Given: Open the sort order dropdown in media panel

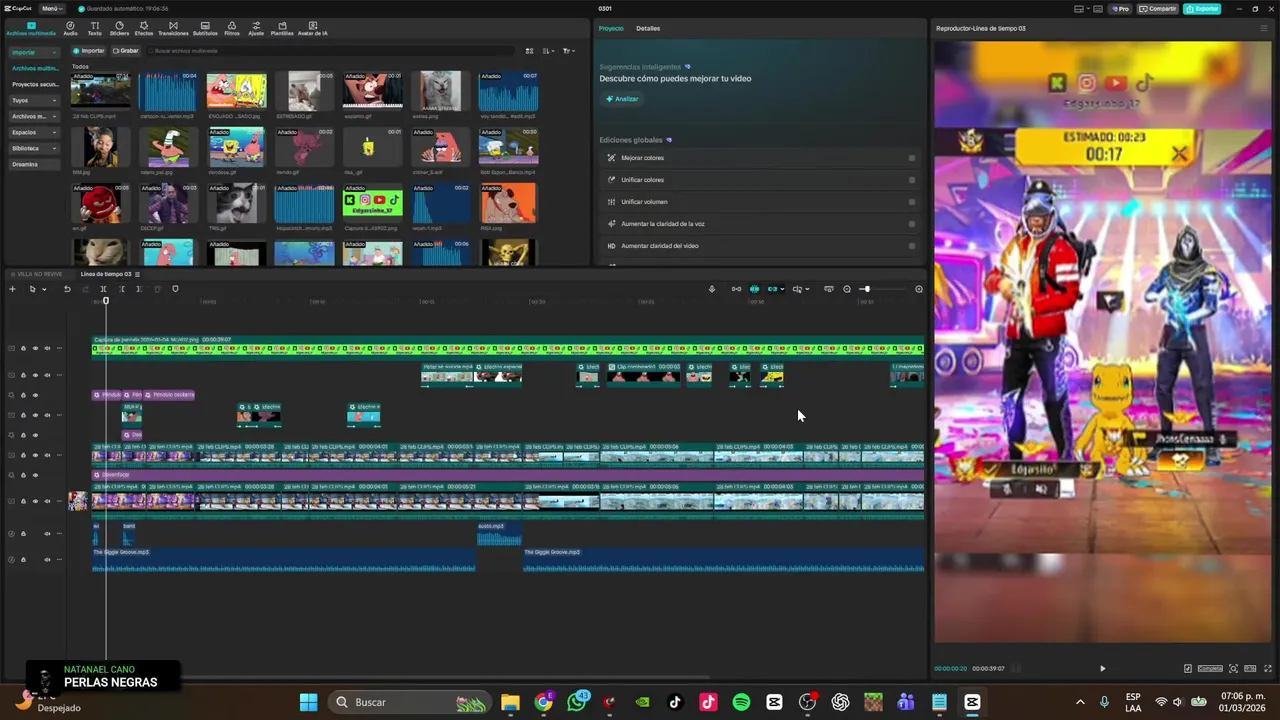Looking at the screenshot, I should tap(548, 51).
